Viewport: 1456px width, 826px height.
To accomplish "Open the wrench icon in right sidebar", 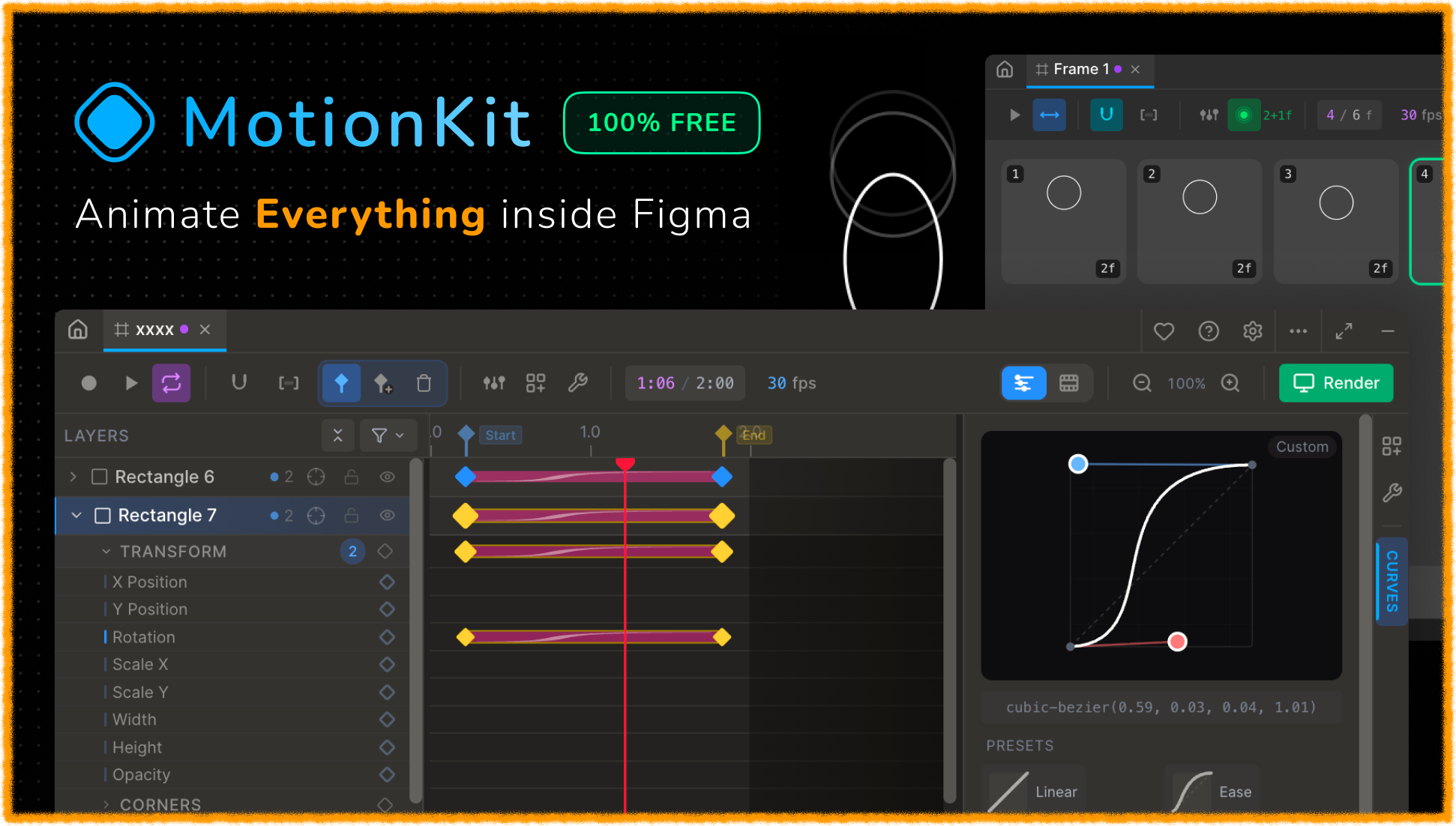I will (1392, 493).
